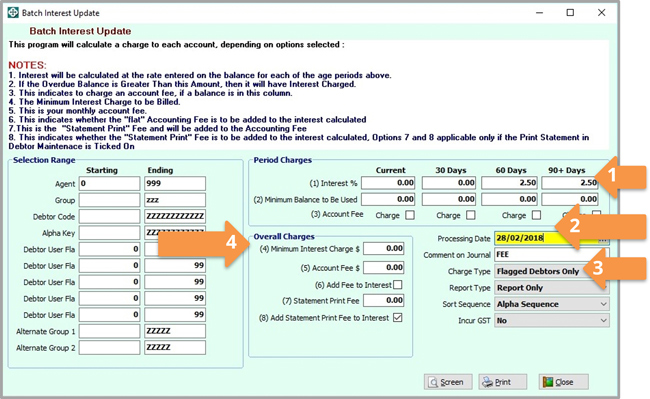Viewport: 650px width, 399px height.
Task: Click the 'Overall Charges' group label
Action: click(284, 237)
